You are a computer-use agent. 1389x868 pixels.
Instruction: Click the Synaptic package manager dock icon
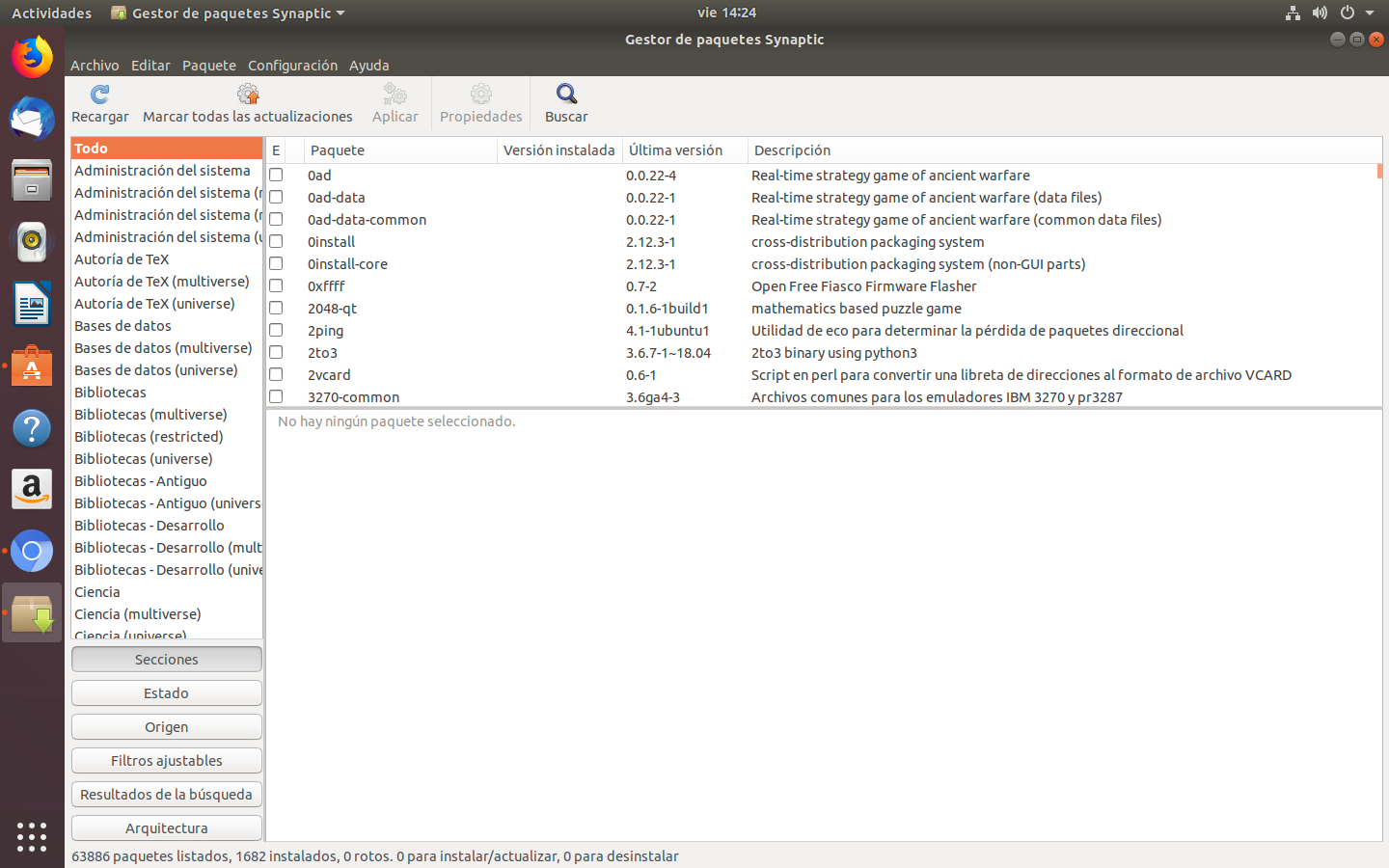tap(32, 612)
